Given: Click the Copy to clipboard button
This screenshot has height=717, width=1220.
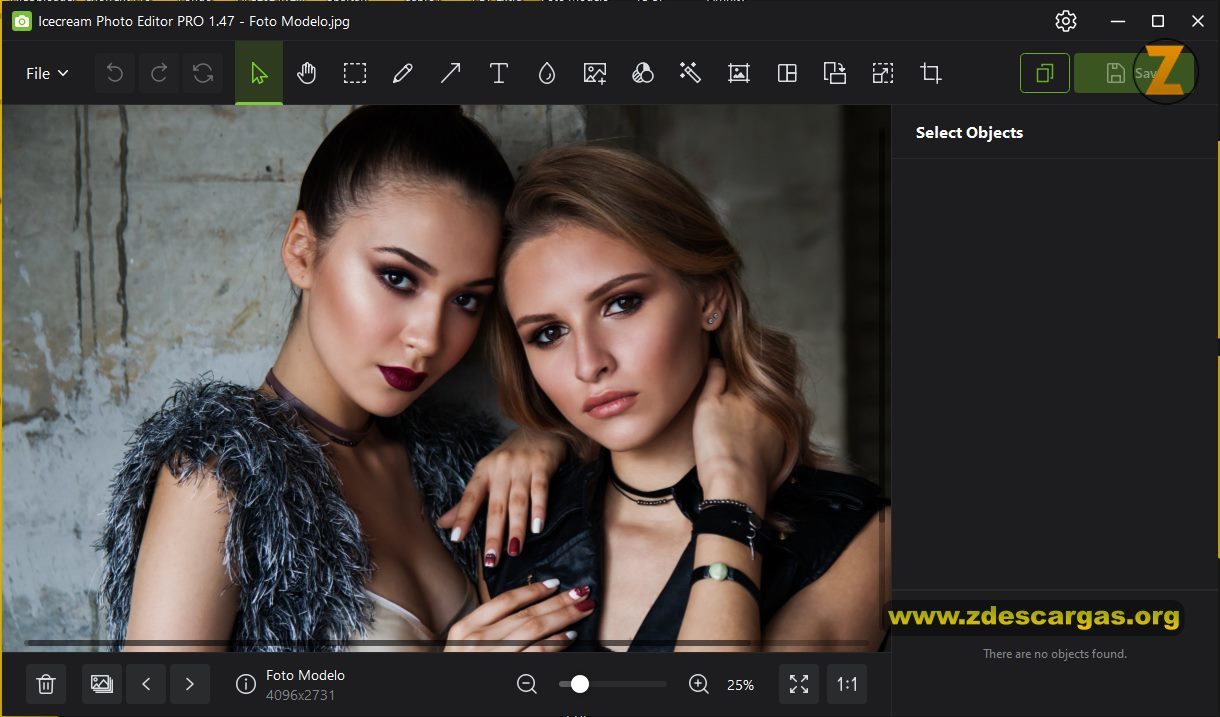Looking at the screenshot, I should point(1045,73).
